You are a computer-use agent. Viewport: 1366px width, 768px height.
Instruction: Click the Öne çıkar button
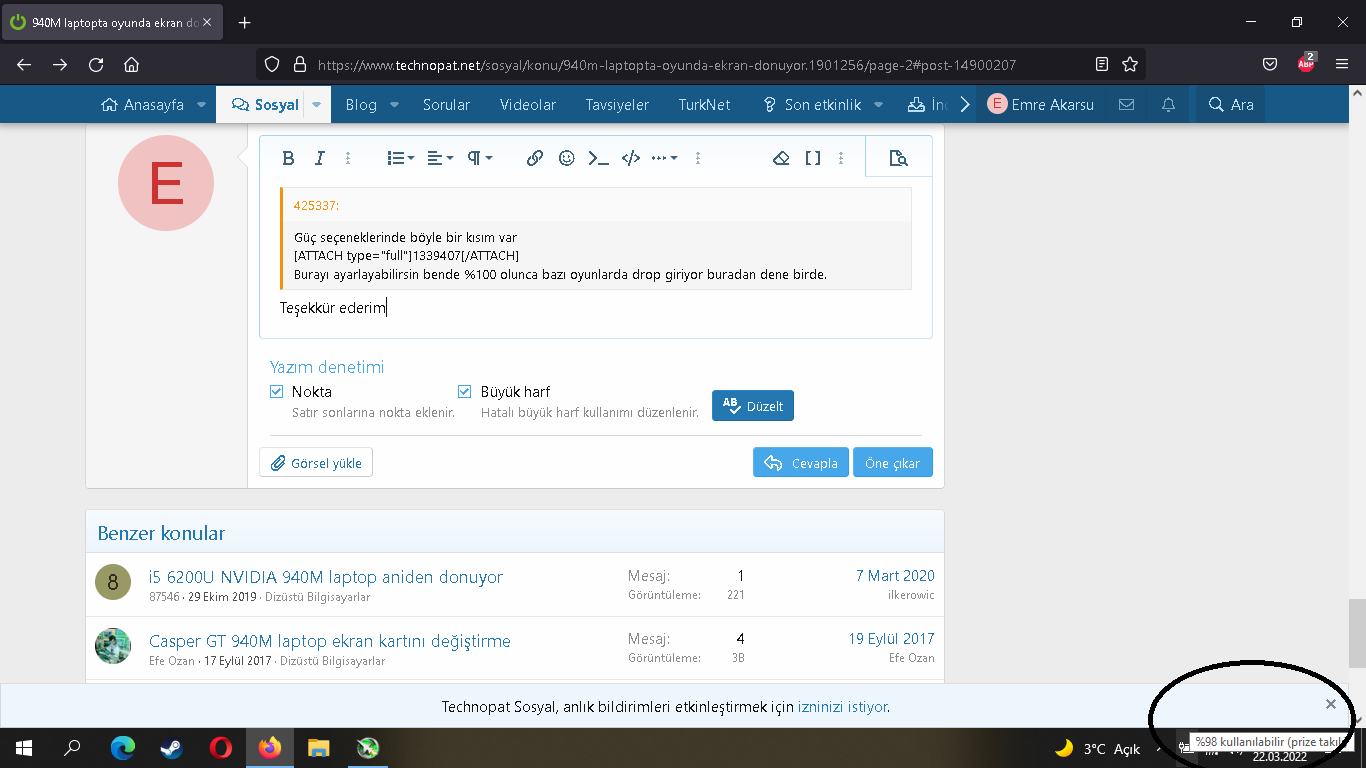893,463
